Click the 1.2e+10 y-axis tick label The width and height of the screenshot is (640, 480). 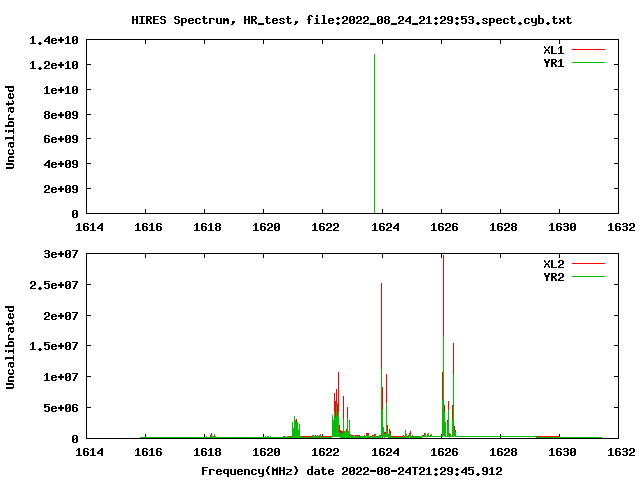tap(53, 65)
